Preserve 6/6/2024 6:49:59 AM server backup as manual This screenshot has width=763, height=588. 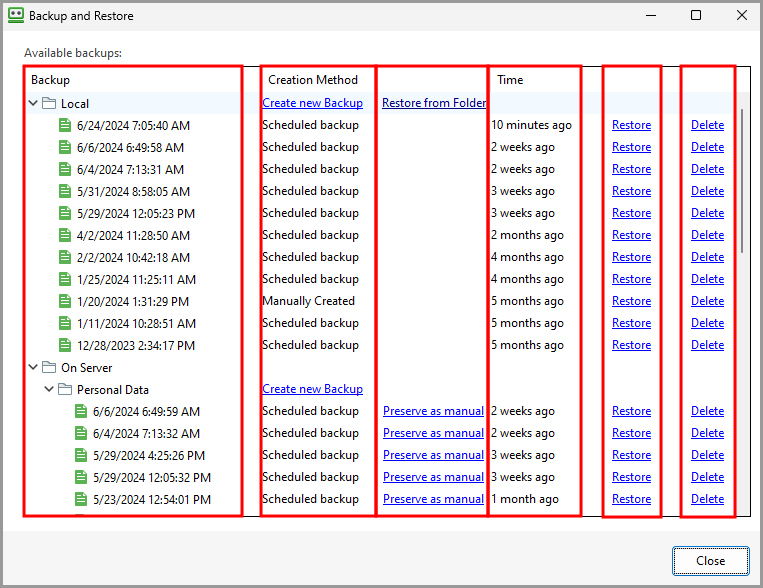point(433,411)
